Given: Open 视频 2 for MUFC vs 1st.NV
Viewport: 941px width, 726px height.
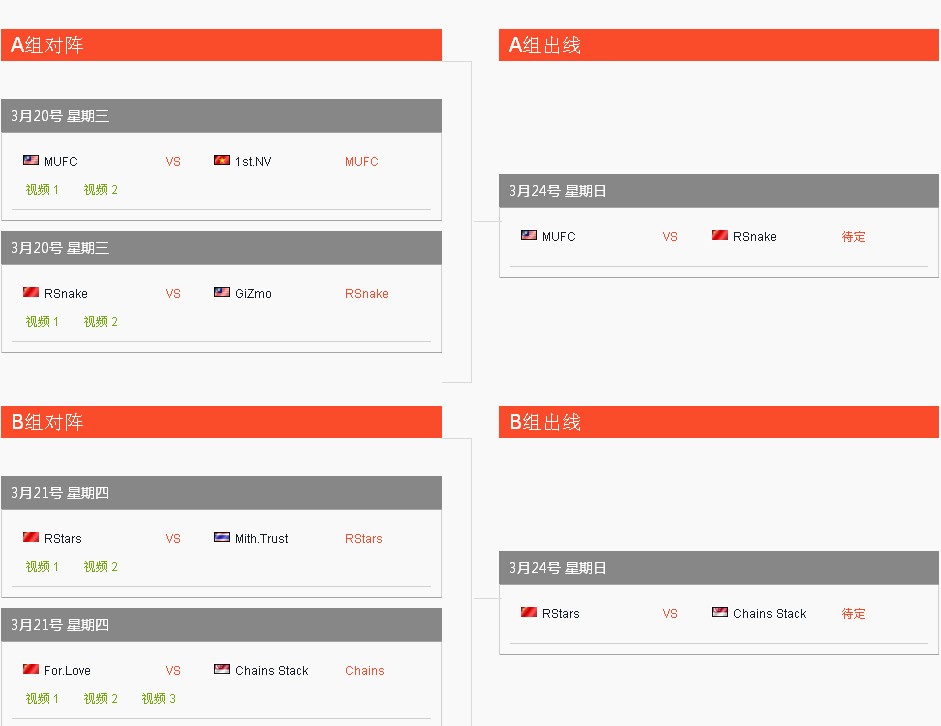Looking at the screenshot, I should [x=101, y=190].
